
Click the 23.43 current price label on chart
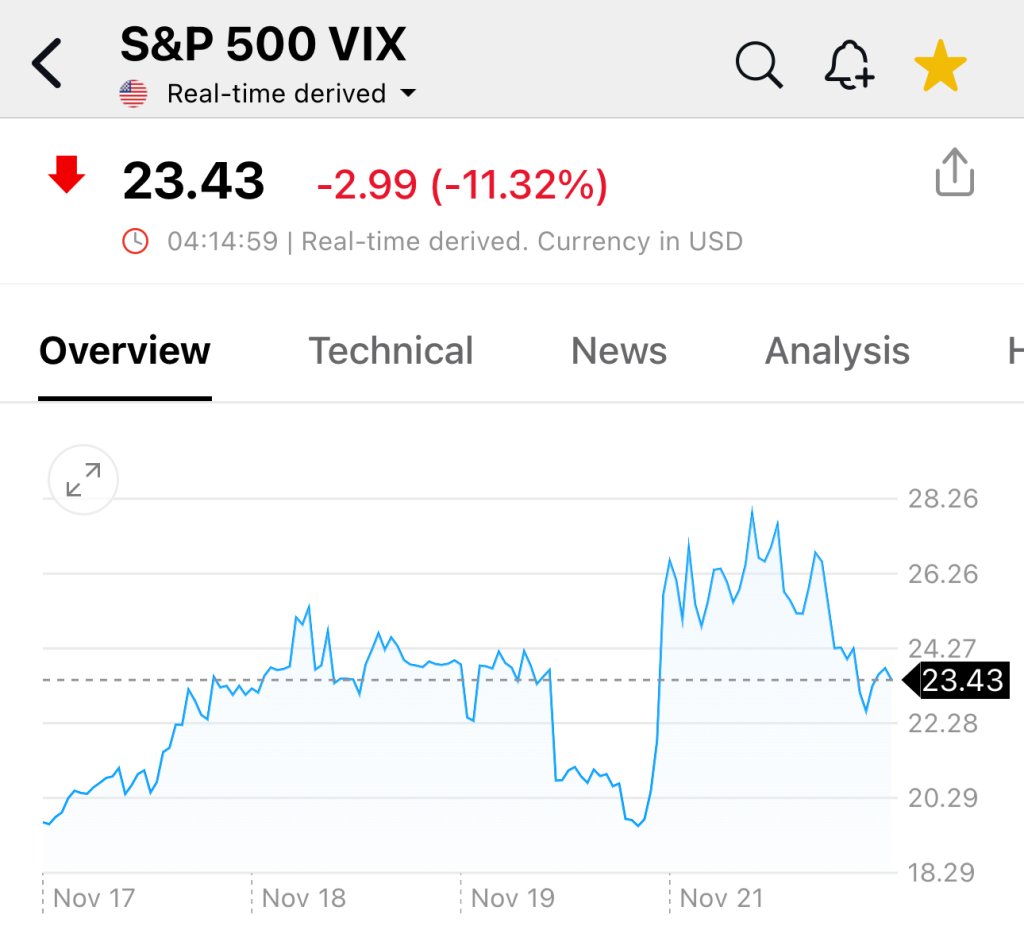(x=961, y=681)
